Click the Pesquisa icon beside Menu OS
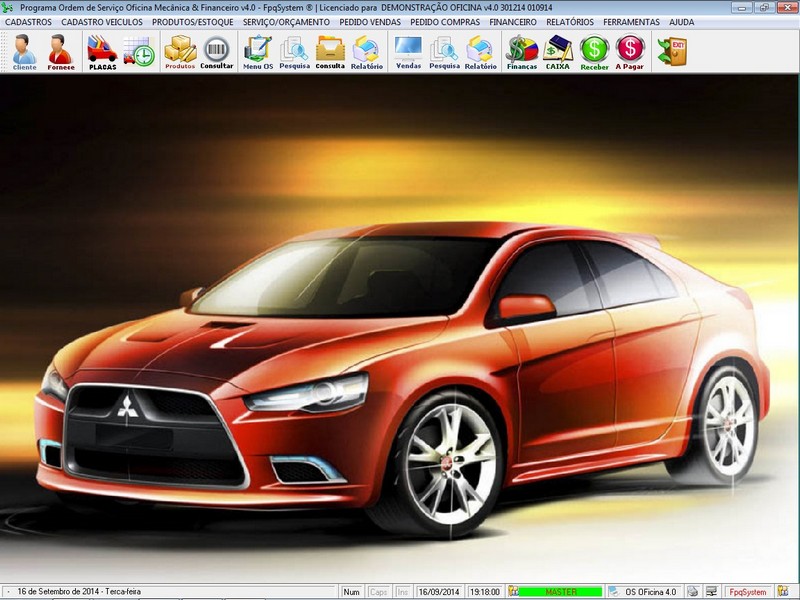Viewport: 800px width, 600px height. coord(294,52)
